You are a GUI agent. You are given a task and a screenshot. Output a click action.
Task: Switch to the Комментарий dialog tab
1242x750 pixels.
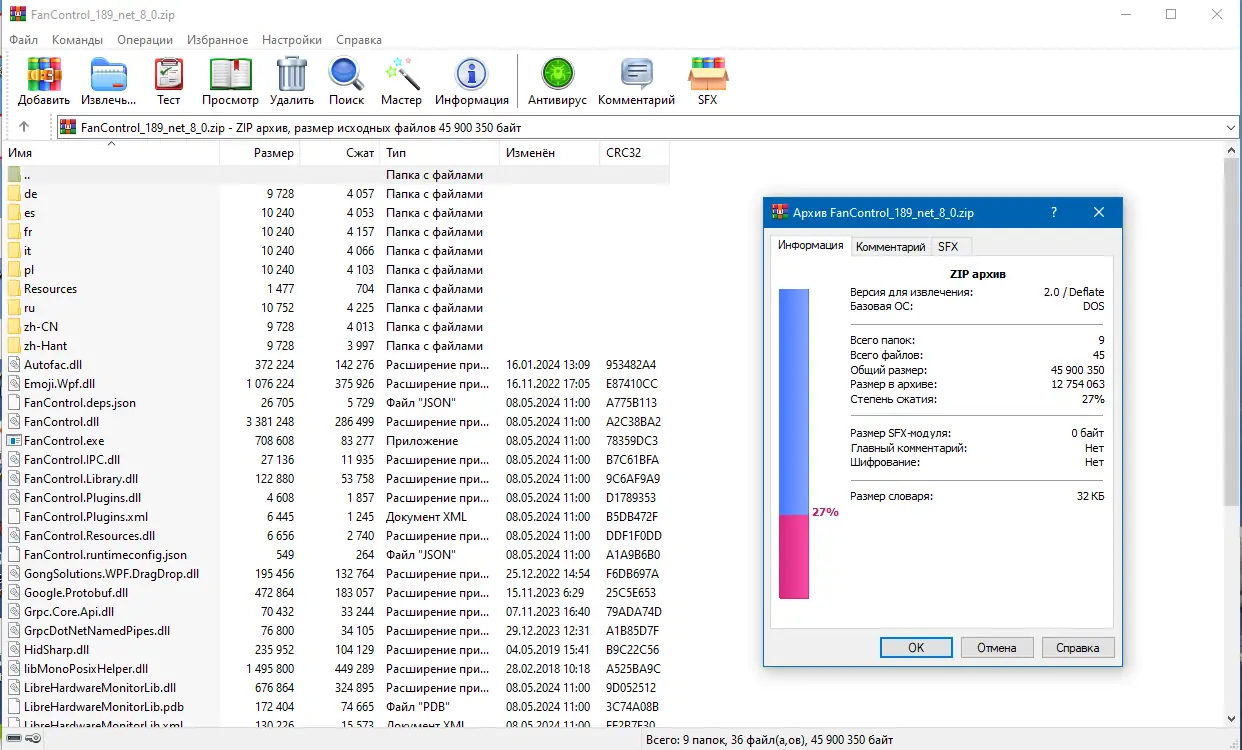[890, 247]
